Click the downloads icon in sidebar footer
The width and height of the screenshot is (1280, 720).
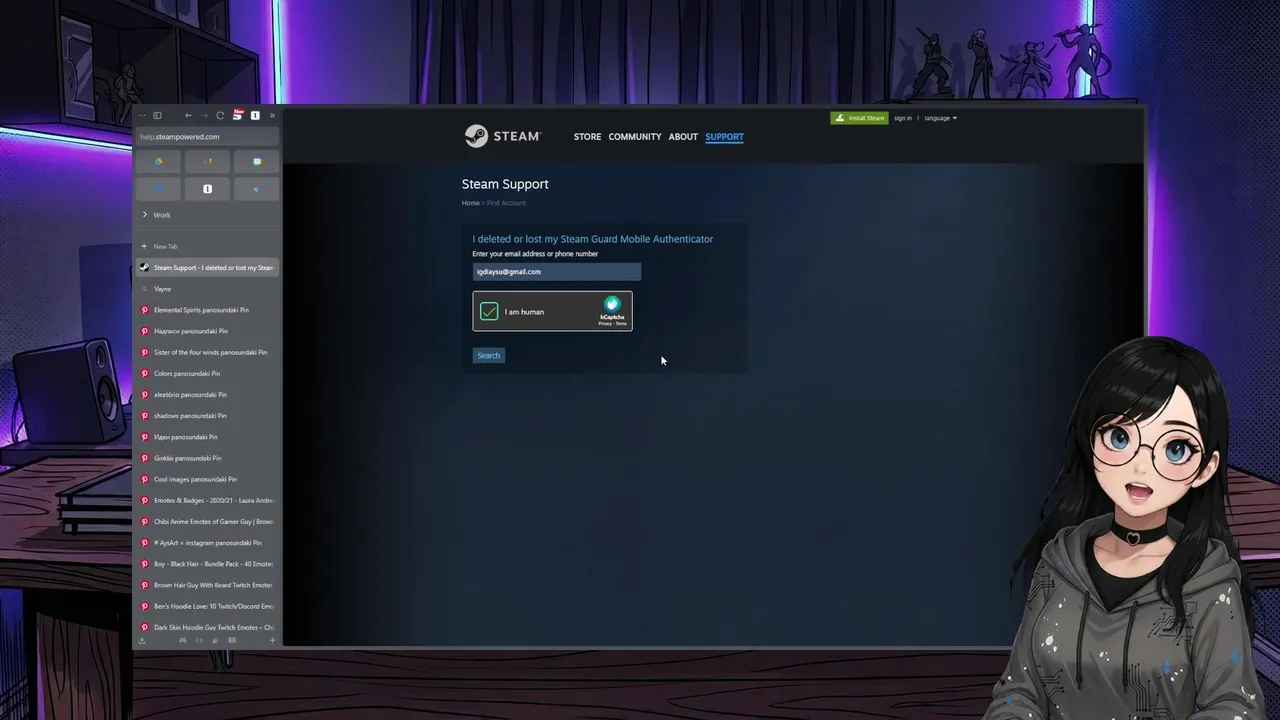[142, 640]
